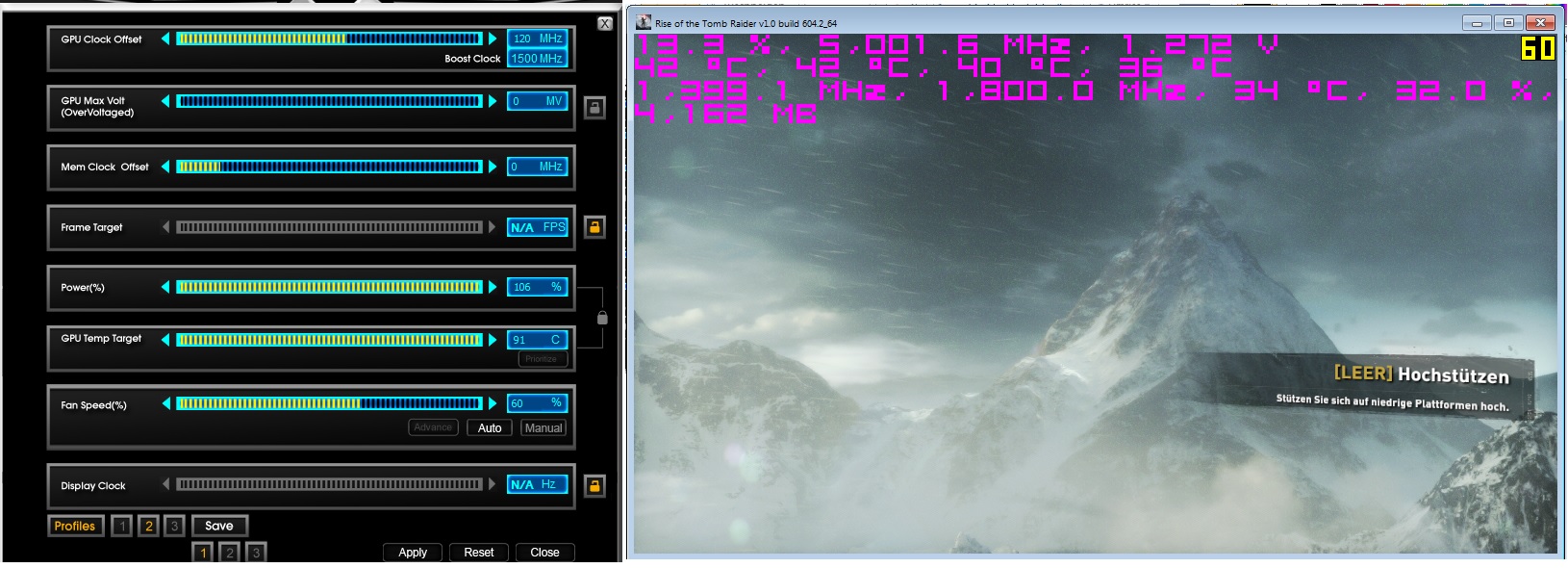This screenshot has height=568, width=1568.
Task: Click the Fan Speed(%) slider bar
Action: pos(329,403)
